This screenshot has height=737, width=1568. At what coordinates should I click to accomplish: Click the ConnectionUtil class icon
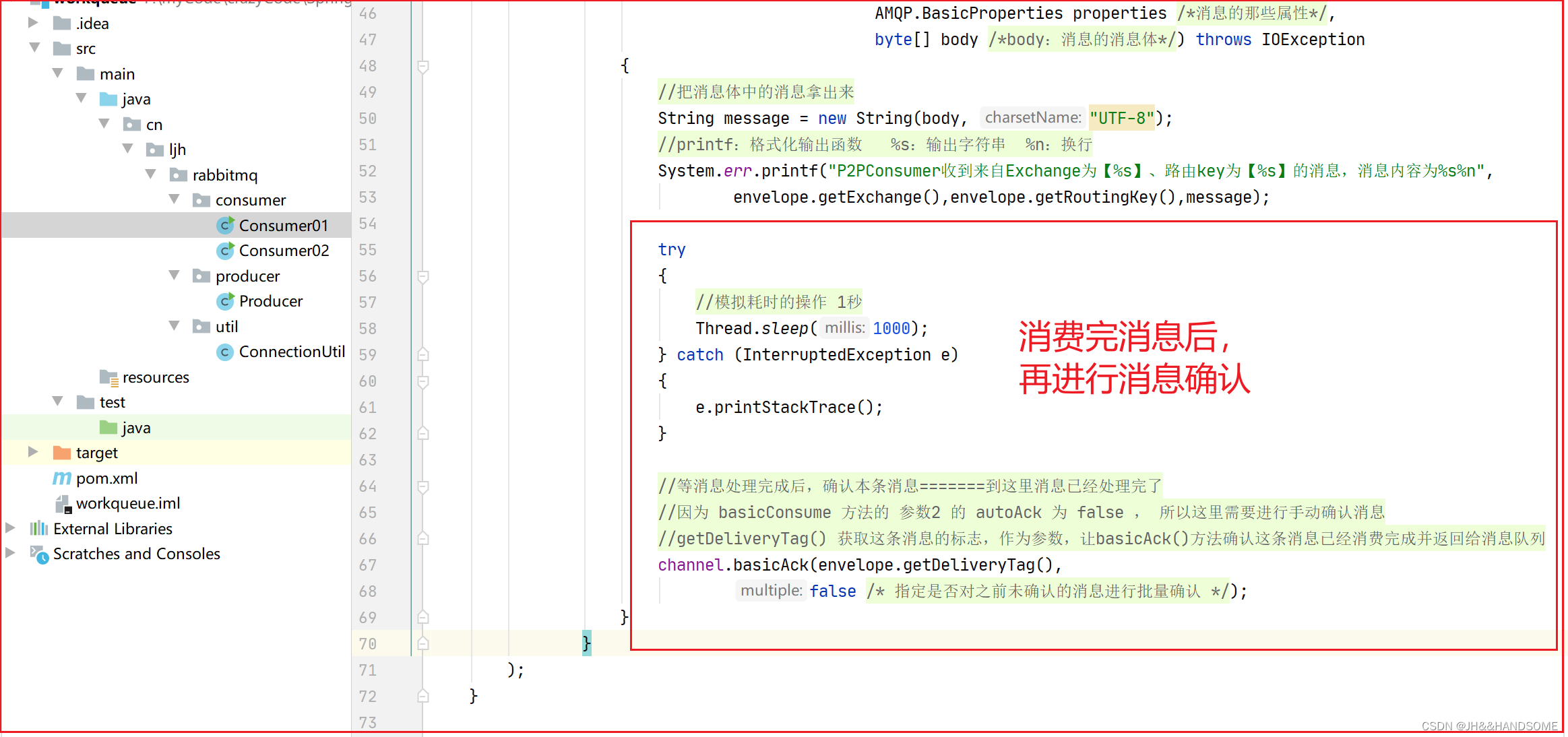tap(225, 352)
